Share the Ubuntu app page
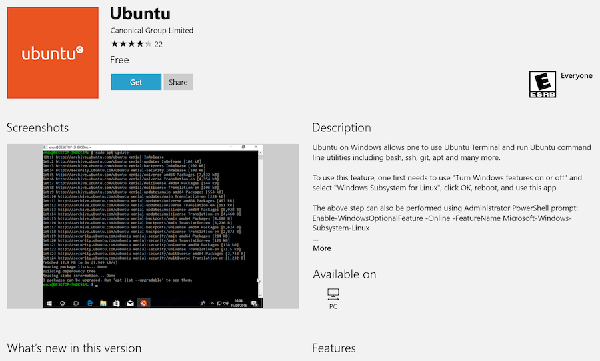 (x=178, y=82)
